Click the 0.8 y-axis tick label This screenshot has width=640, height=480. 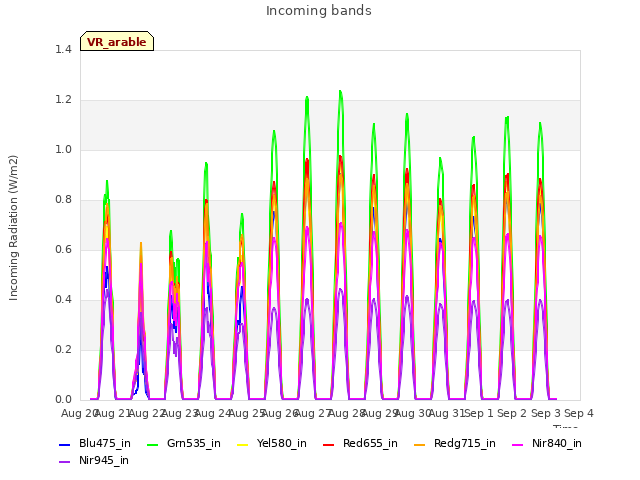pyautogui.click(x=63, y=200)
